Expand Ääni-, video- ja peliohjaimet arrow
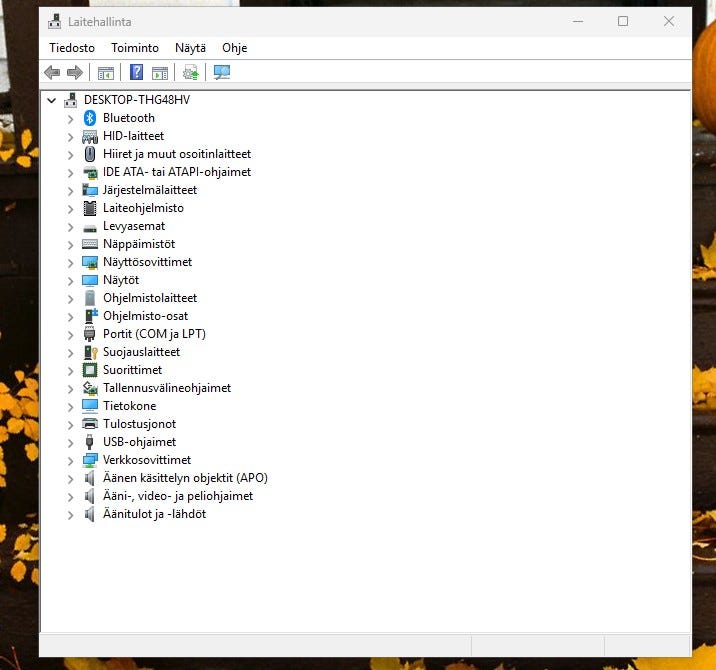 coord(70,497)
